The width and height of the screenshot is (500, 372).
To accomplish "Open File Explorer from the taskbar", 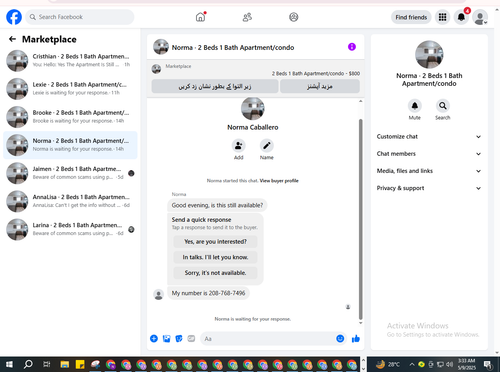I will coord(65,364).
